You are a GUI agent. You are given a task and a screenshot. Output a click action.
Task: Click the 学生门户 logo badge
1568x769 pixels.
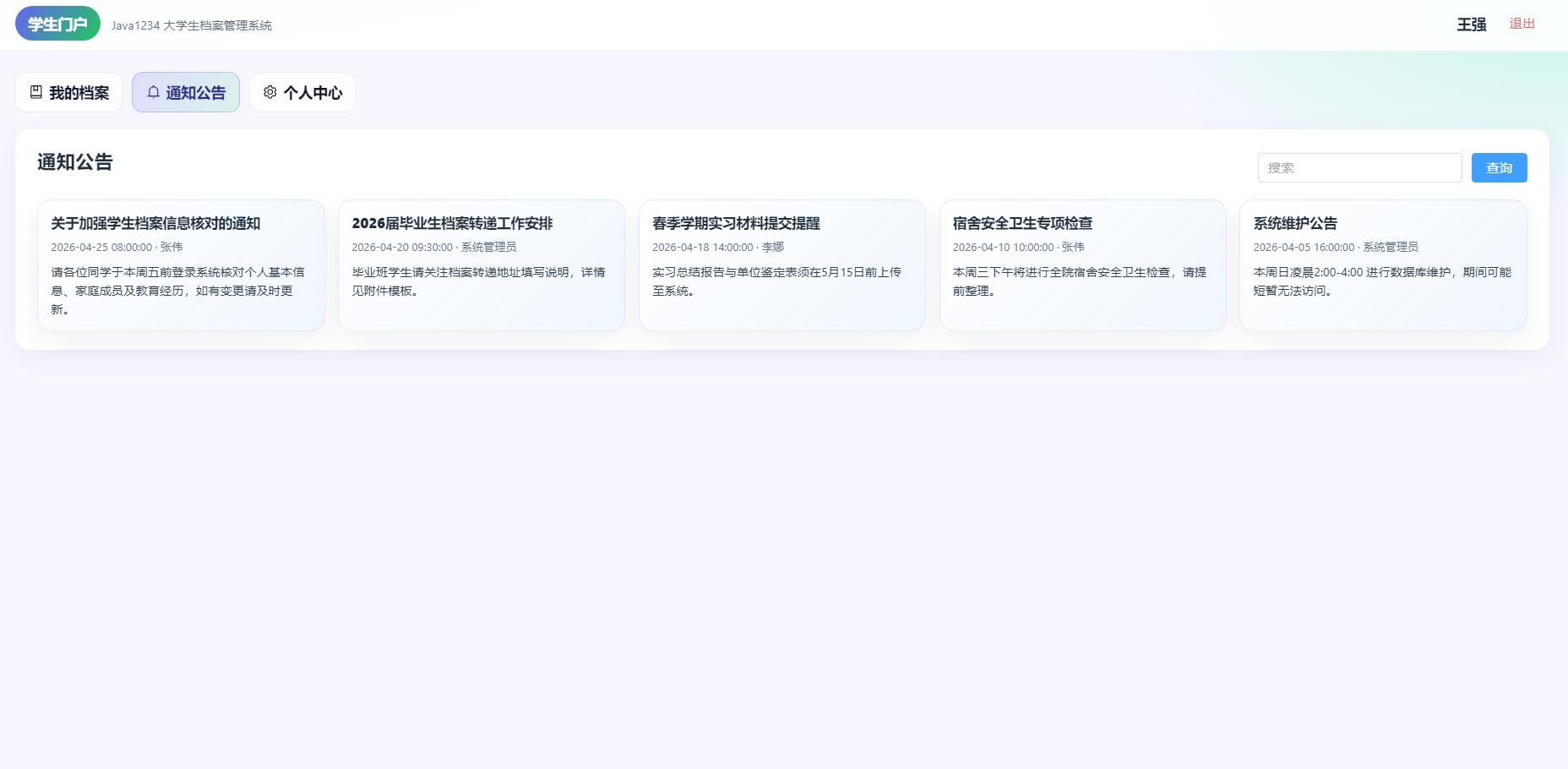[x=57, y=24]
